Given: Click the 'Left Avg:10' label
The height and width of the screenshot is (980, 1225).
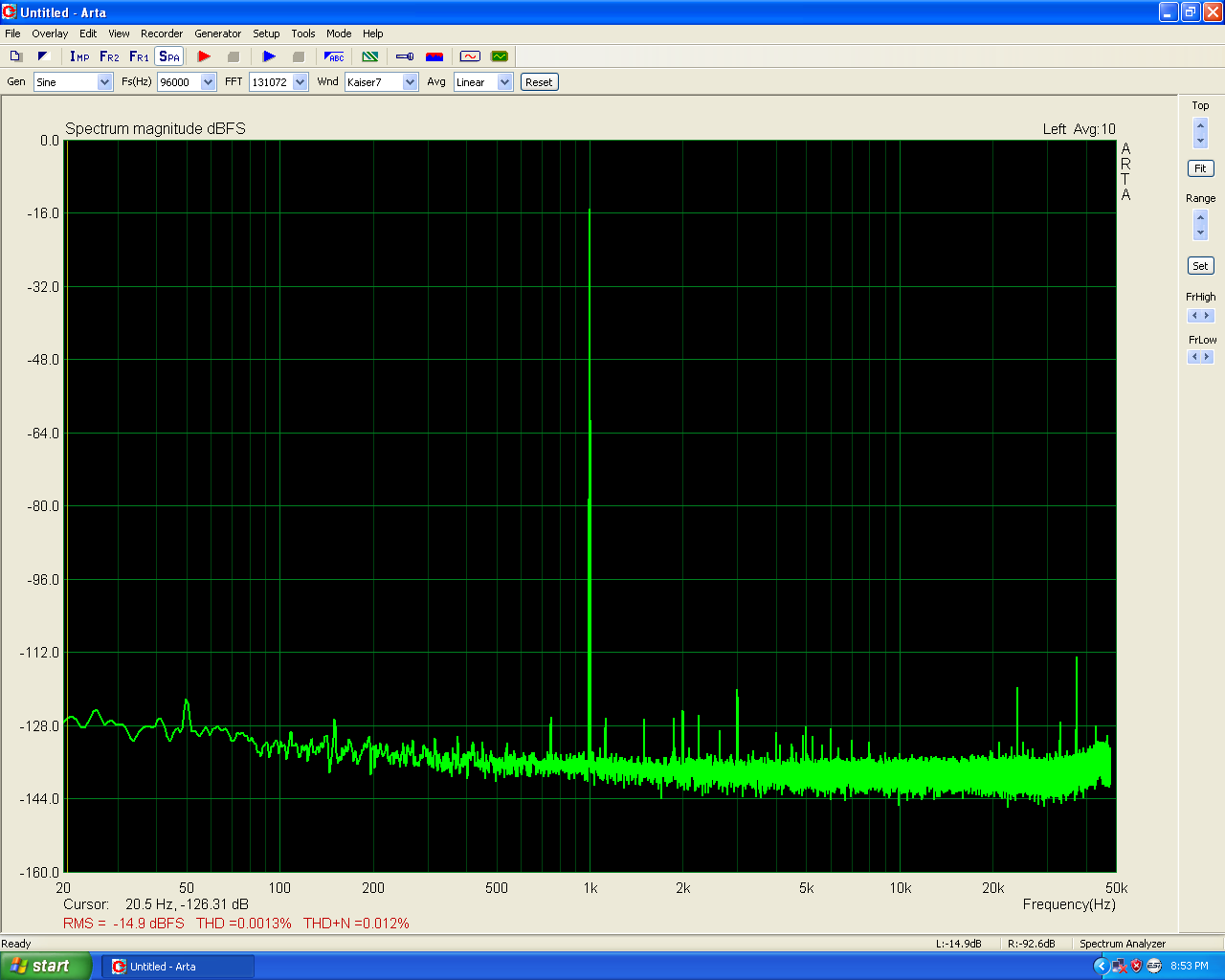Looking at the screenshot, I should pos(1080,129).
